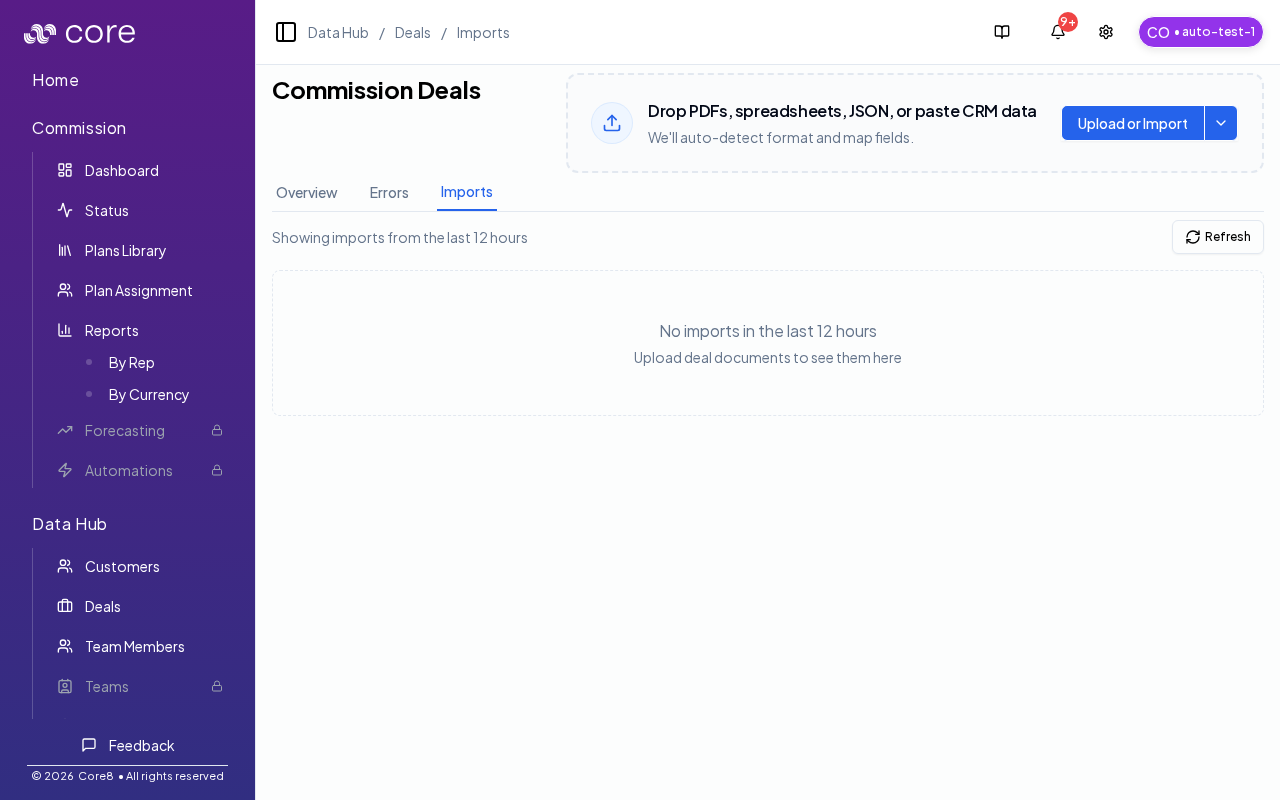Click the Upload or Import button
The height and width of the screenshot is (800, 1280).
pyautogui.click(x=1132, y=123)
